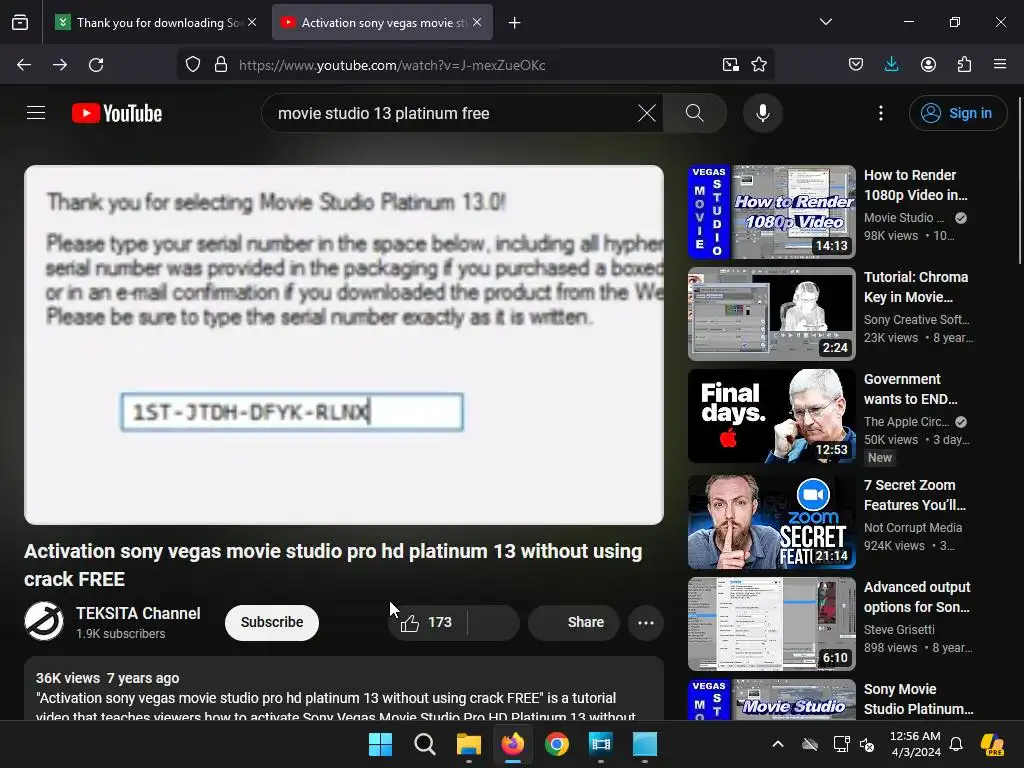This screenshot has height=768, width=1024.
Task: Click the YouTube URL address bar
Action: click(392, 65)
